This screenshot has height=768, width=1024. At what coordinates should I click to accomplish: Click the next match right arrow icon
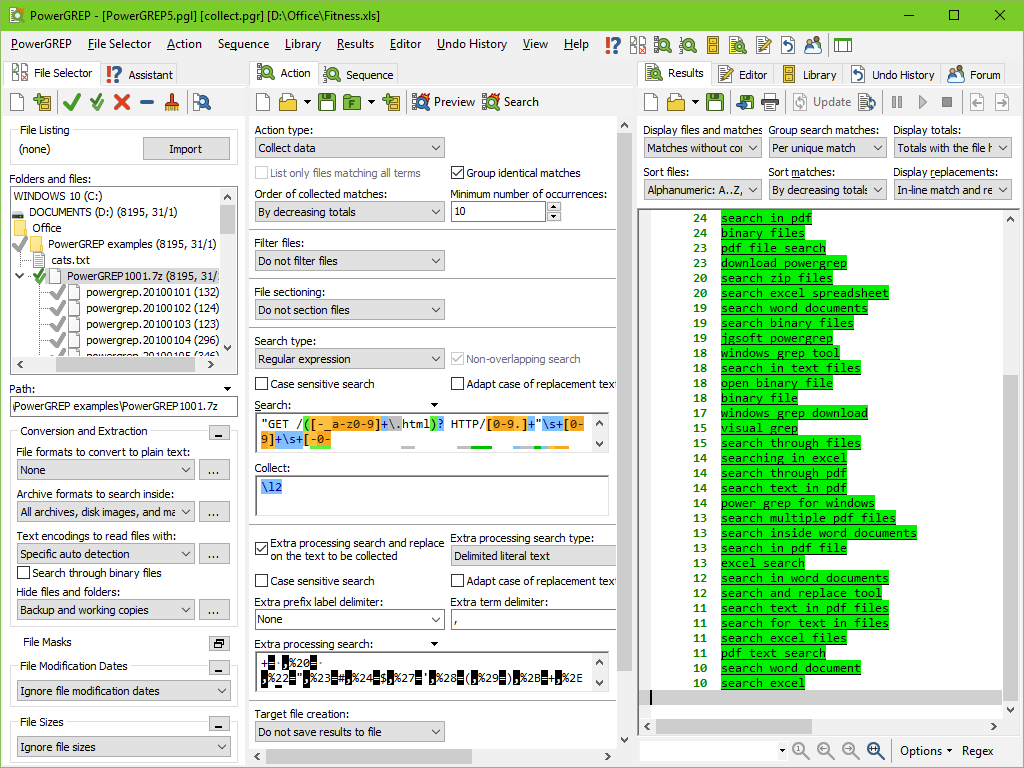pos(1002,102)
